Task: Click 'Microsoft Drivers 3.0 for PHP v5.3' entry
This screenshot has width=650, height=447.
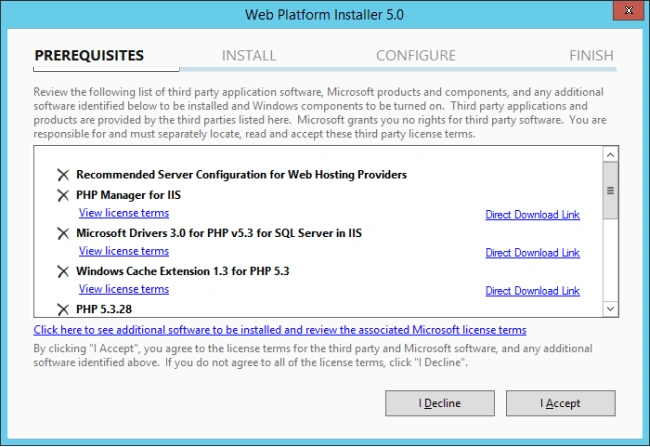Action: [x=219, y=233]
